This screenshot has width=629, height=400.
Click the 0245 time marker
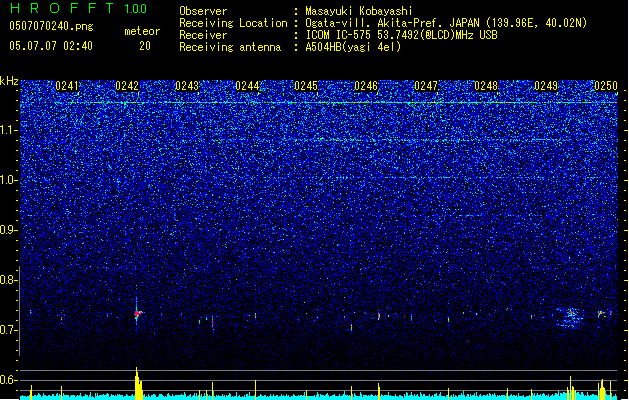tap(306, 86)
